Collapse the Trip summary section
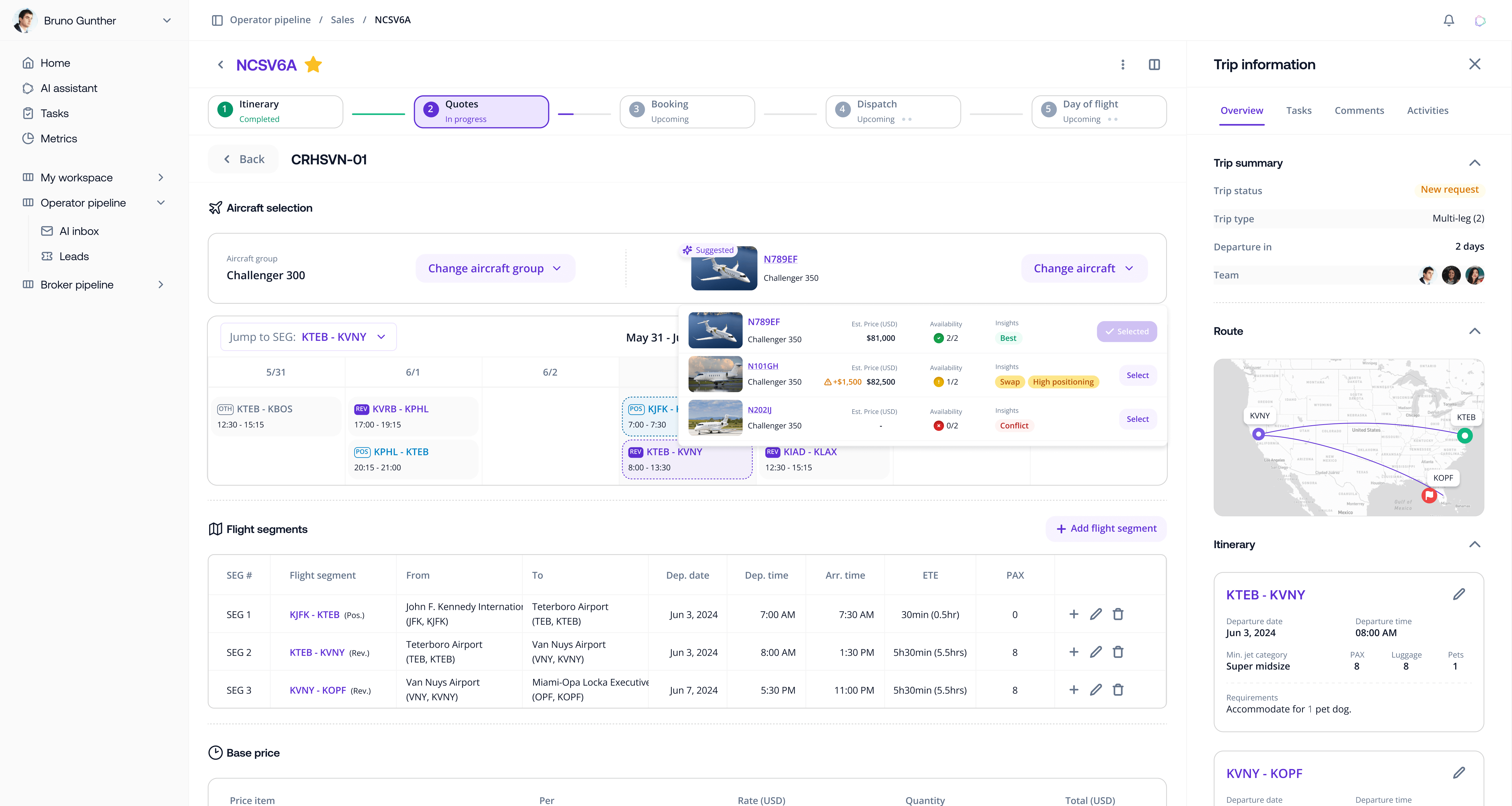 point(1474,163)
